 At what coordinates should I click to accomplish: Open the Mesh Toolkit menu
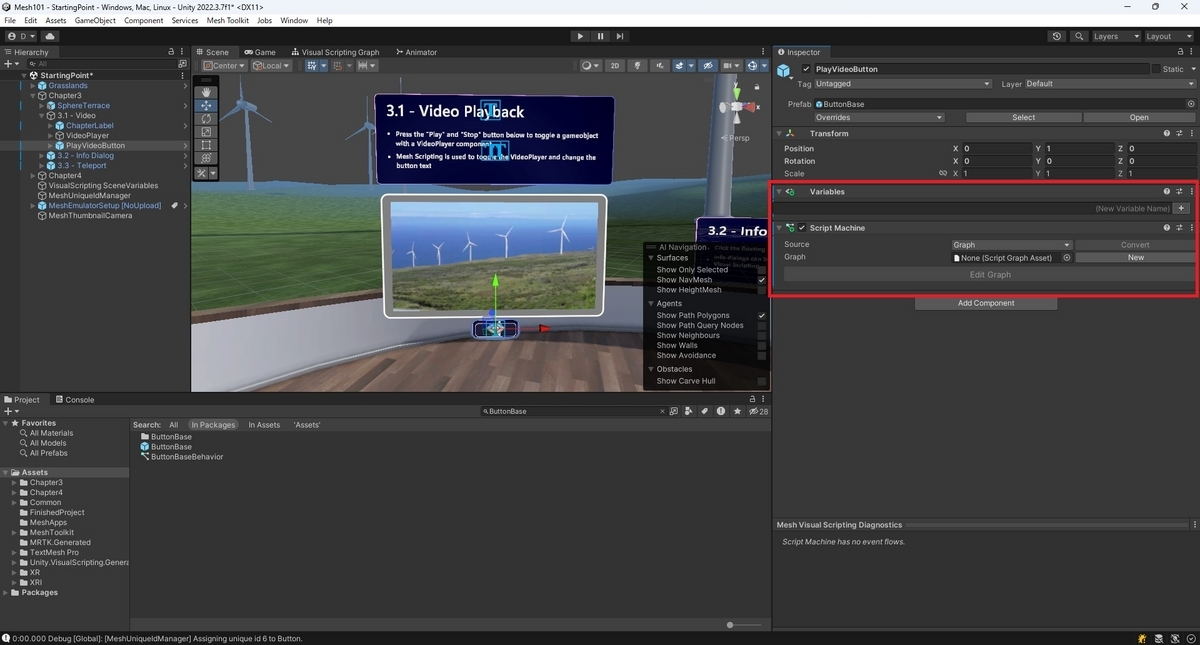point(227,20)
